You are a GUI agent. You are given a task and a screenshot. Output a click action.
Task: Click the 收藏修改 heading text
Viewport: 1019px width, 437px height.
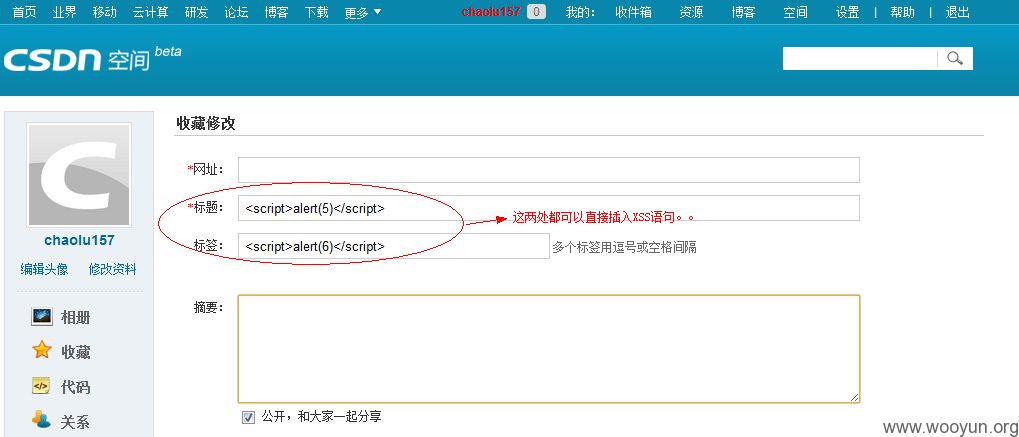(205, 124)
